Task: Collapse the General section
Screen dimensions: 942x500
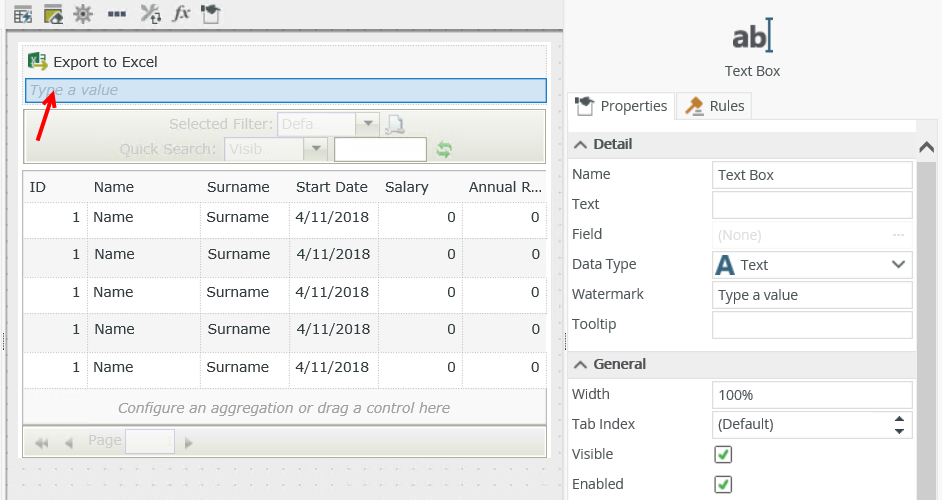Action: 581,364
